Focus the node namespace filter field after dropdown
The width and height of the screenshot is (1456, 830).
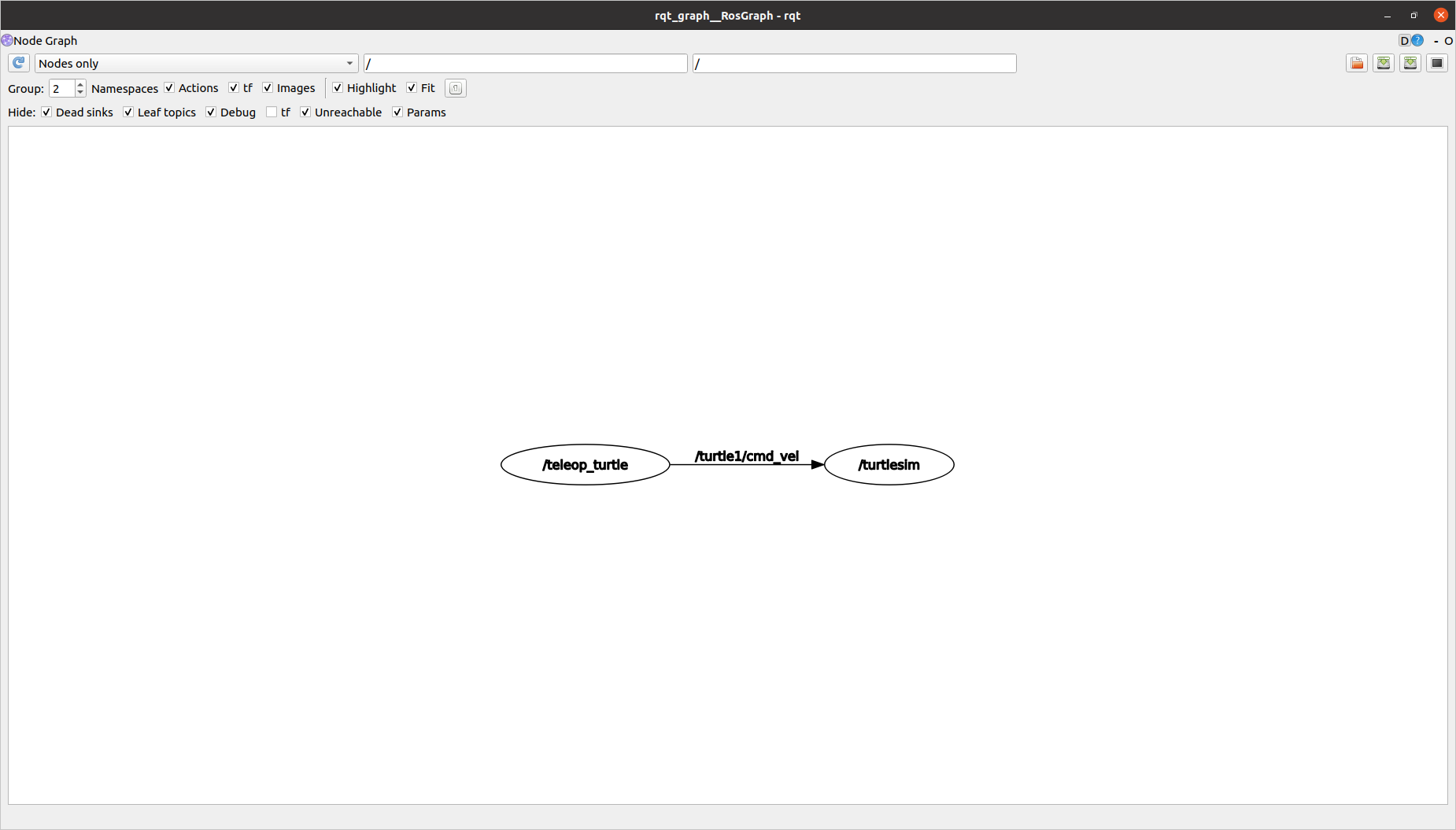pos(526,63)
